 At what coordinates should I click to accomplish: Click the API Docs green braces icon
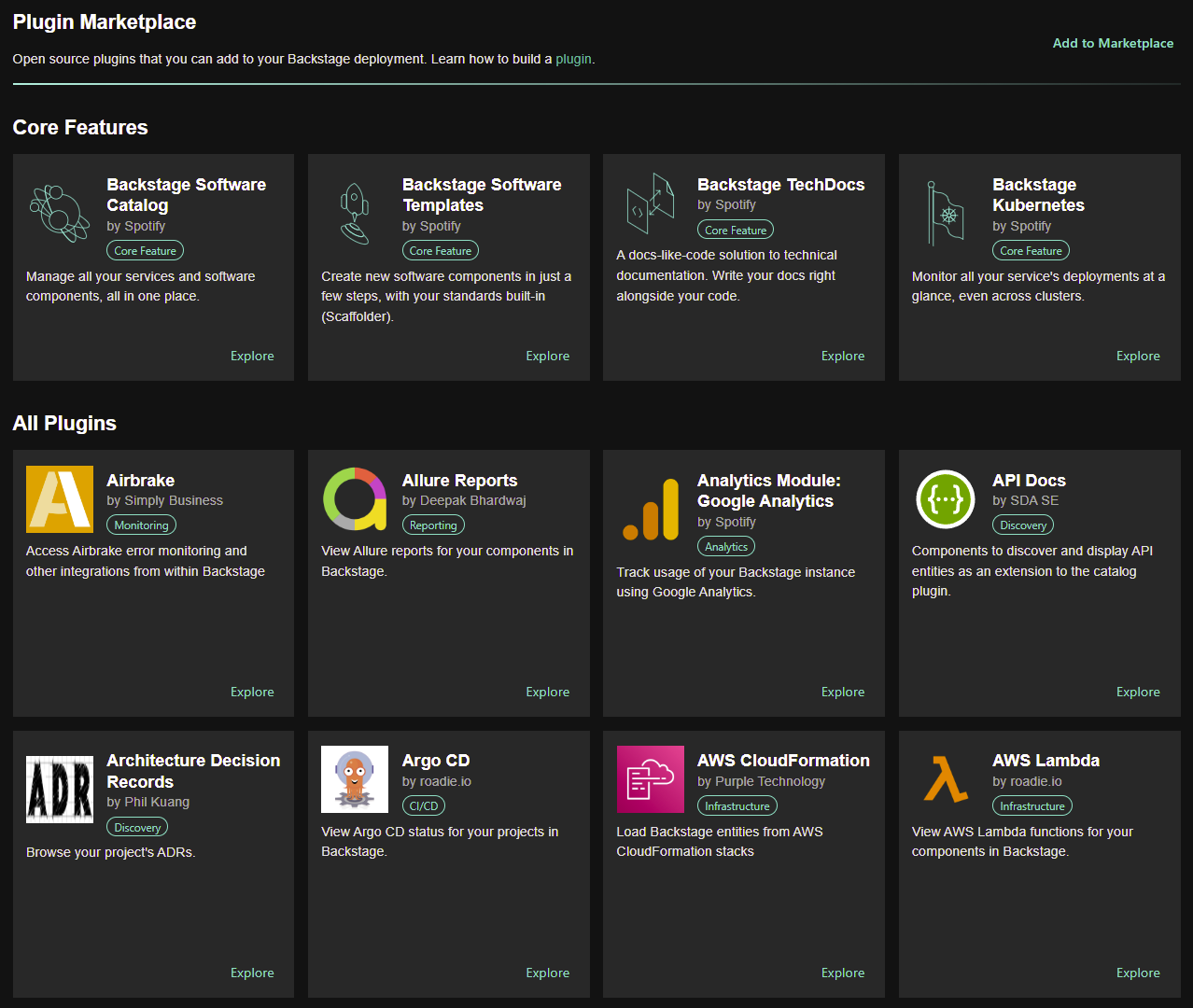(x=946, y=499)
